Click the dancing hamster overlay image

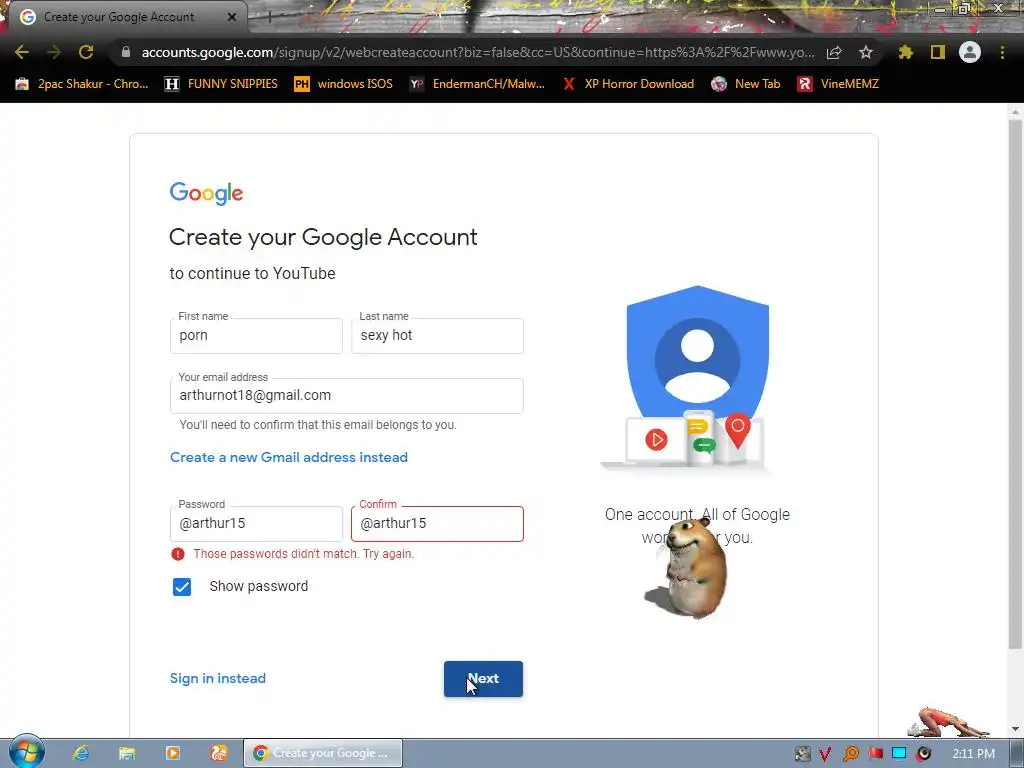[689, 567]
